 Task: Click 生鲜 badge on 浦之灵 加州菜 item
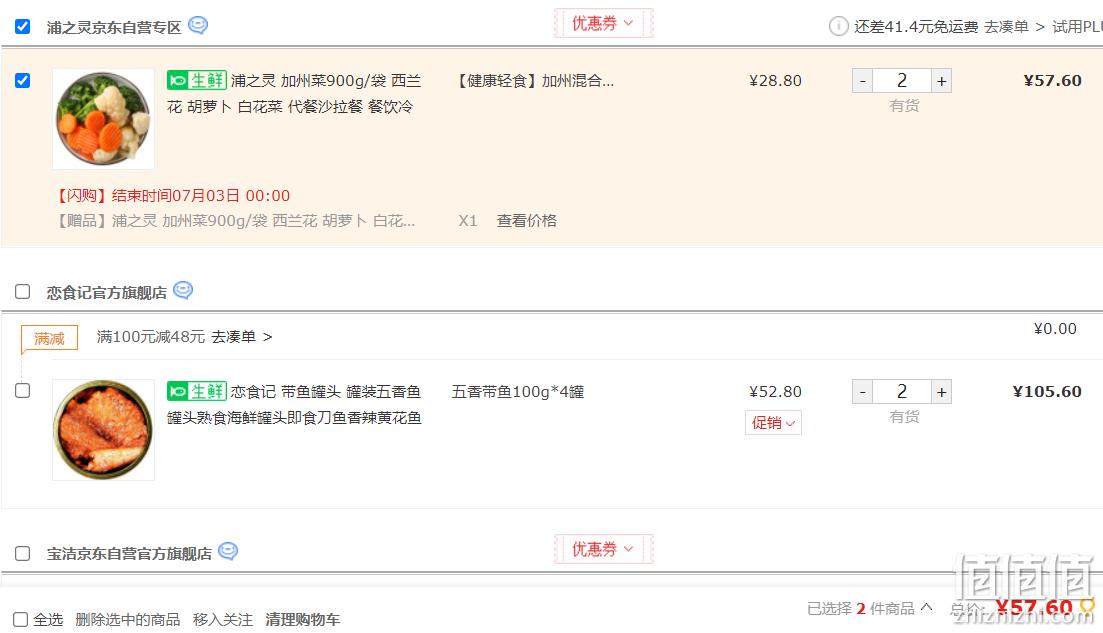tap(197, 80)
